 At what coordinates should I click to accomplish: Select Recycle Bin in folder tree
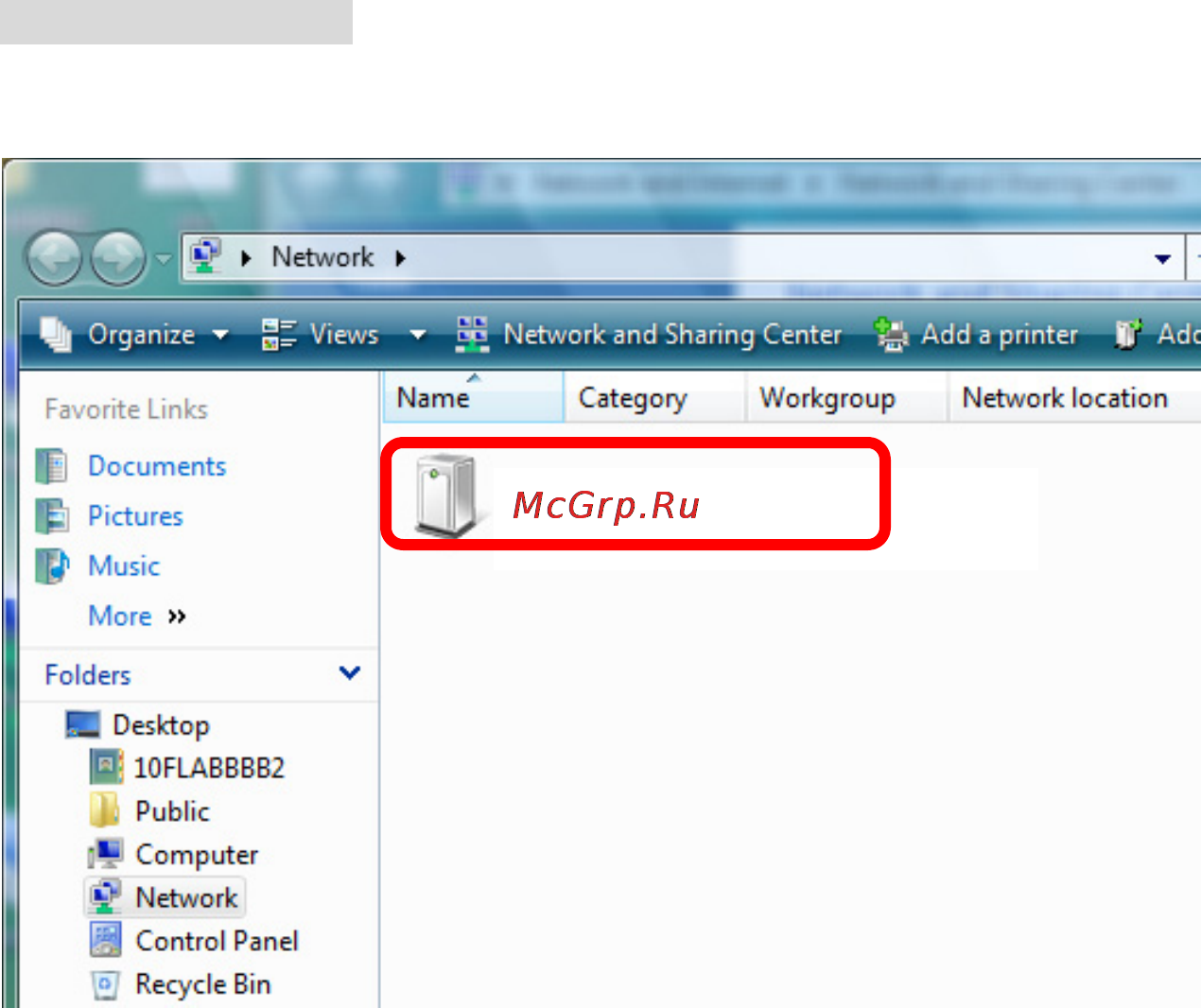(203, 984)
